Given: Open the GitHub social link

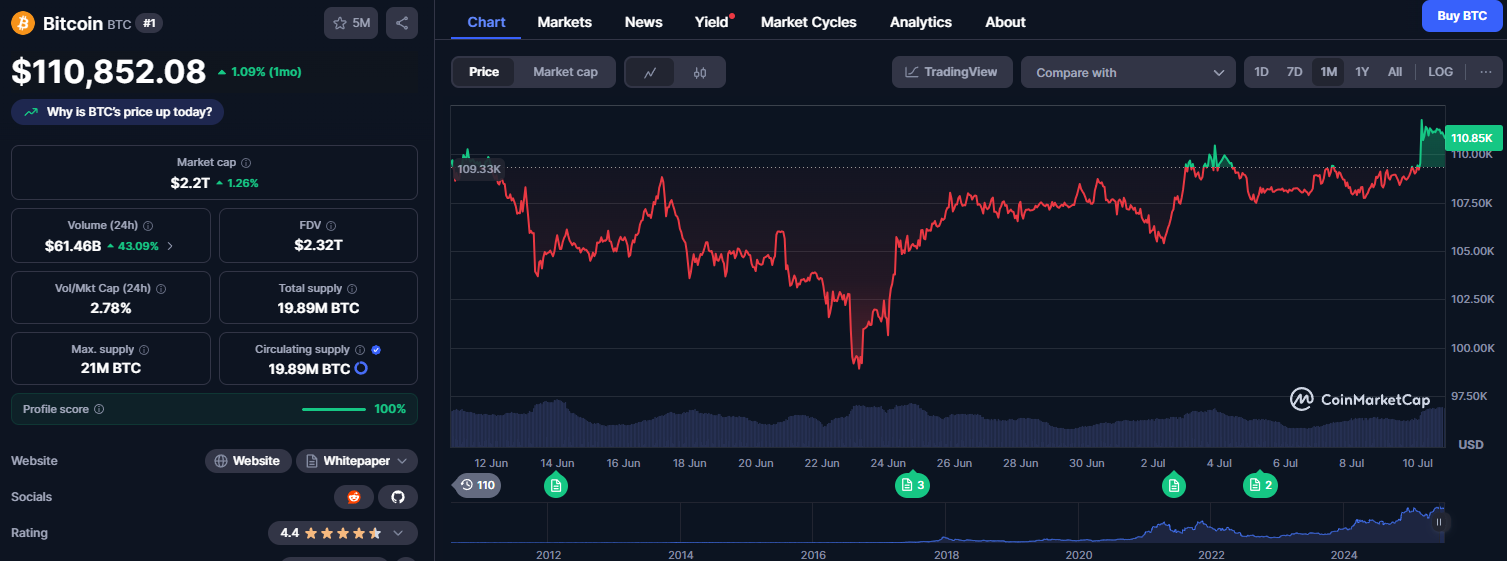Looking at the screenshot, I should (398, 497).
